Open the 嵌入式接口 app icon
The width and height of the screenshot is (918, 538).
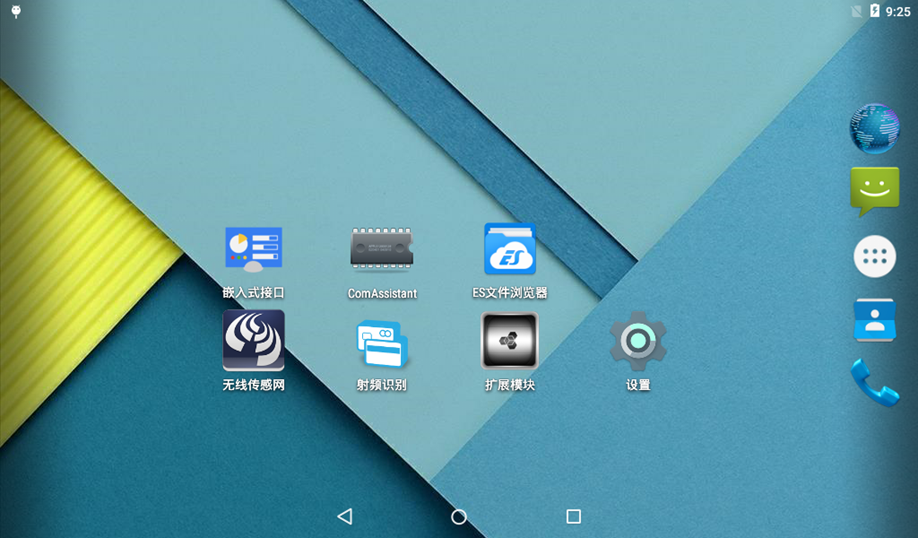click(254, 250)
